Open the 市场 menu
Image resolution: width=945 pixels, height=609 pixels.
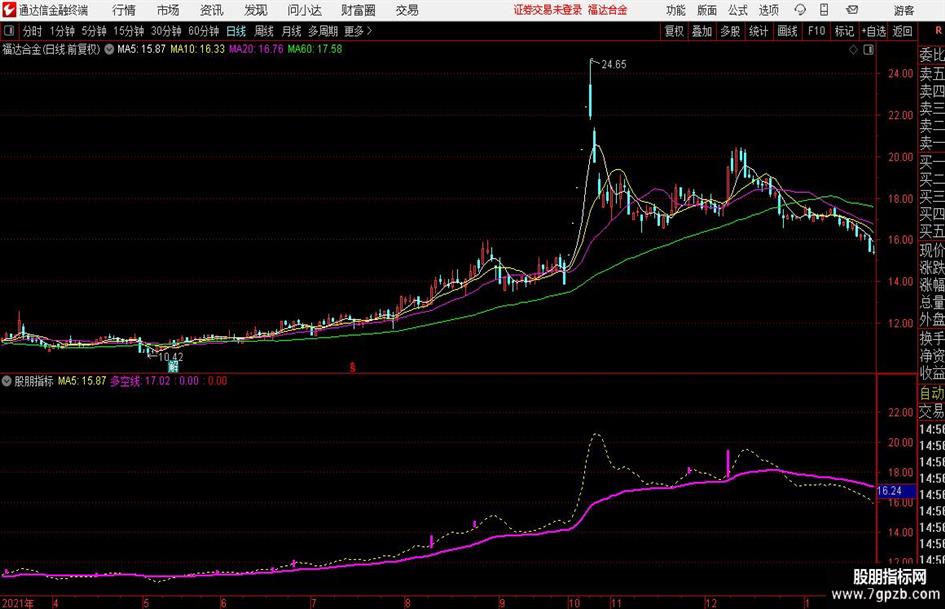[x=168, y=10]
